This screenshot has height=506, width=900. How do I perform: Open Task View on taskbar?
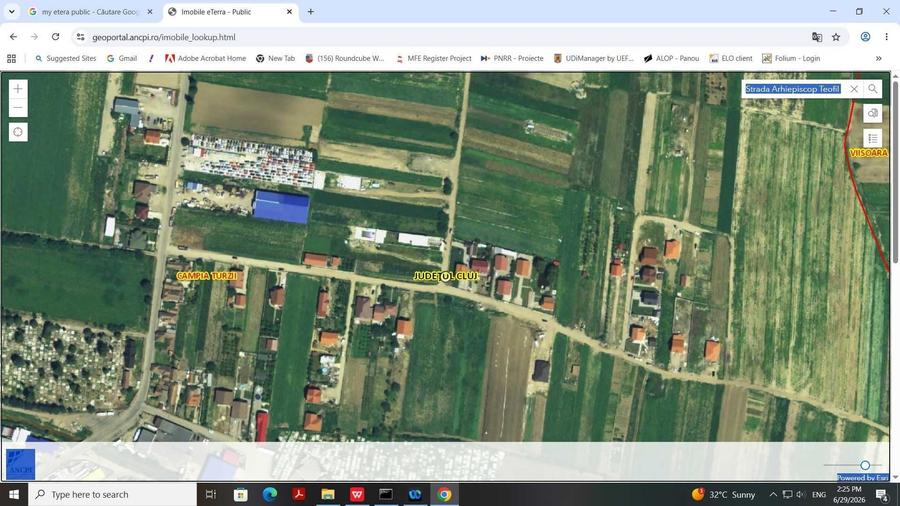tap(211, 494)
